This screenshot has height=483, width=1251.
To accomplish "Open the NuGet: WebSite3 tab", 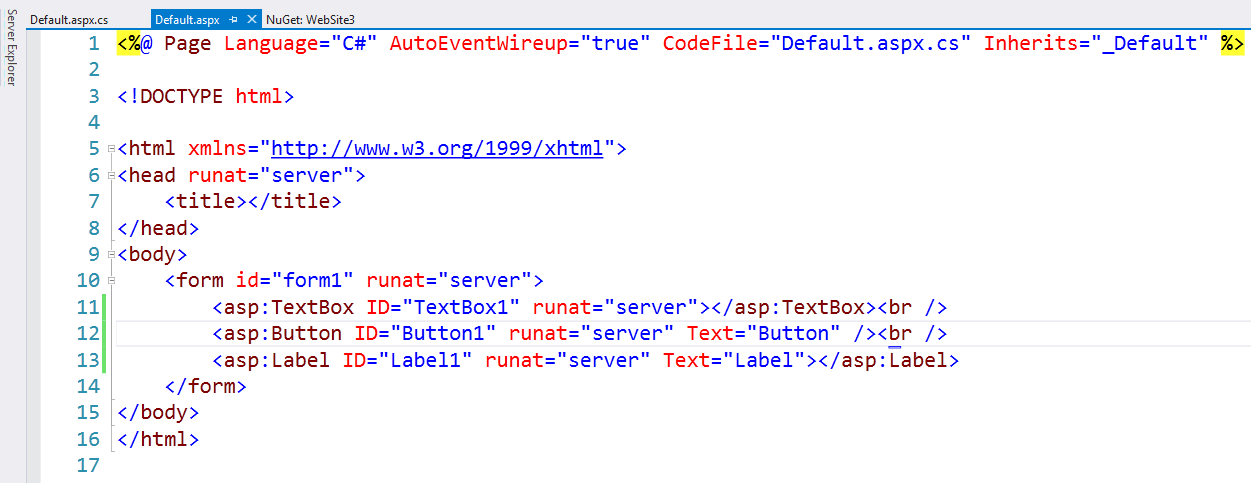I will (x=310, y=19).
